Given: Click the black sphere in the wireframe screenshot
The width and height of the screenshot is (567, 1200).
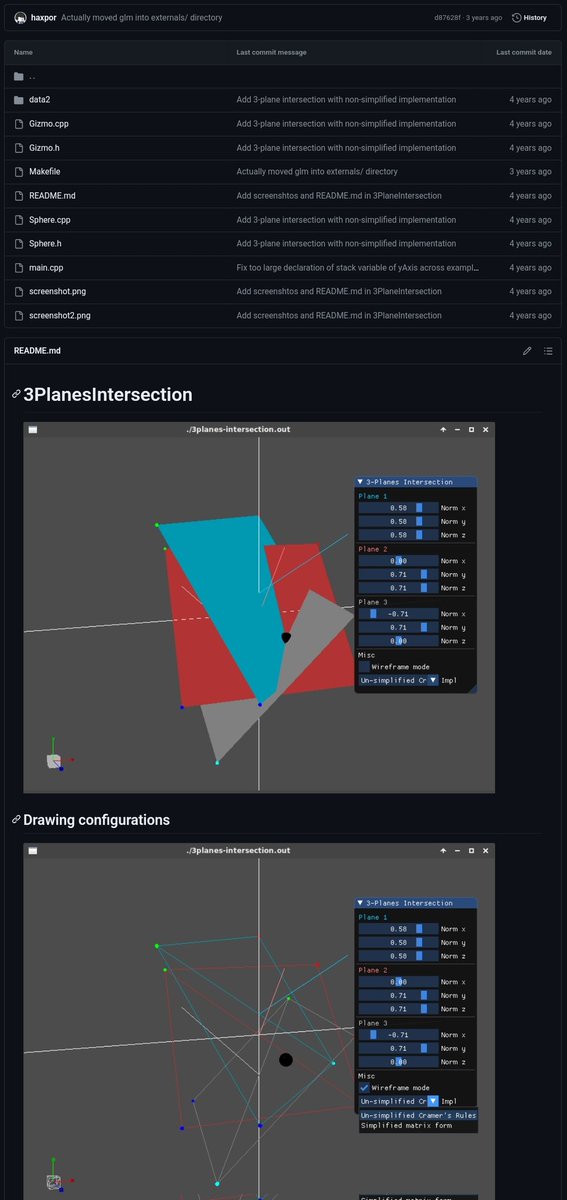Looking at the screenshot, I should click(x=286, y=1059).
